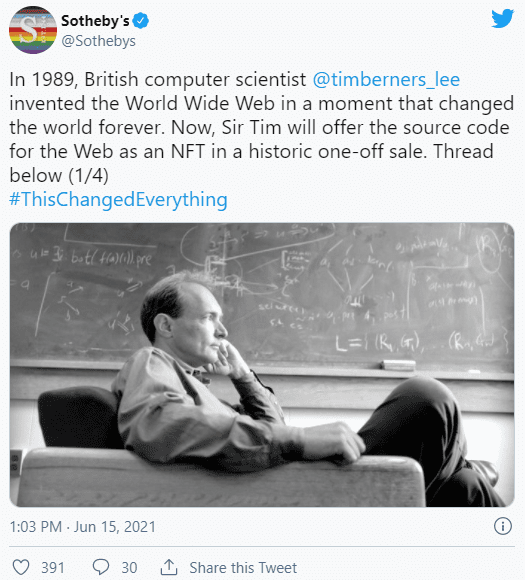Open the 1:03 PM · Jun 15, 2021 timestamp
This screenshot has width=525, height=580.
83,527
